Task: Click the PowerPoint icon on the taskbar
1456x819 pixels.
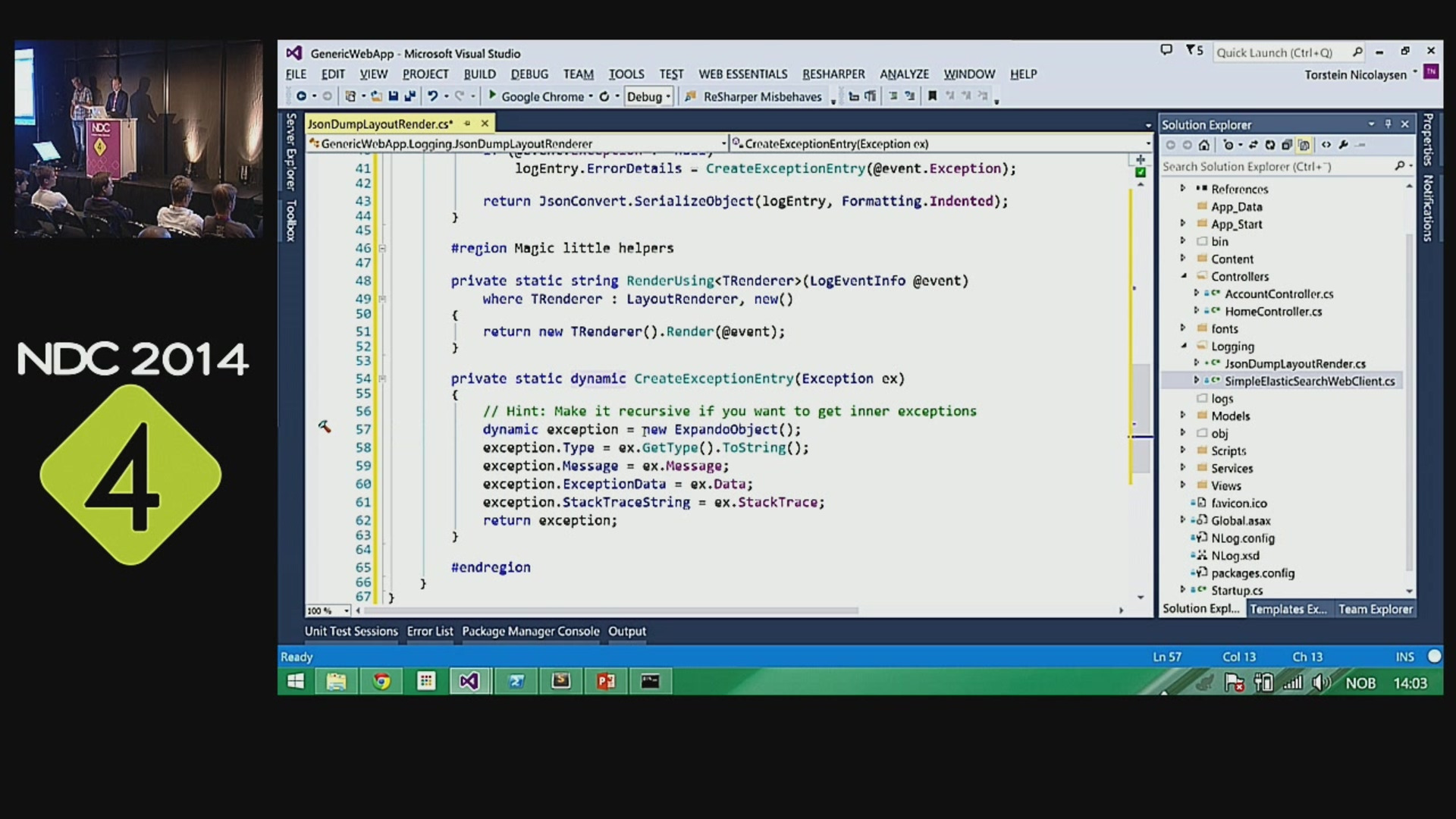Action: (x=606, y=682)
